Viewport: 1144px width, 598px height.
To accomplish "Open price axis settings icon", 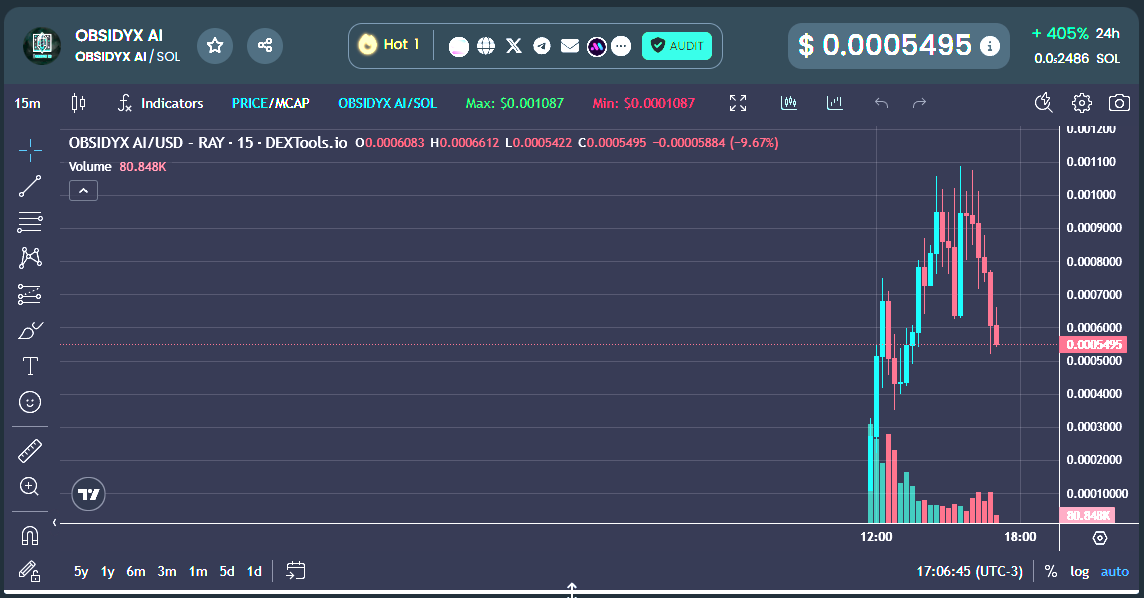I will tap(1099, 538).
